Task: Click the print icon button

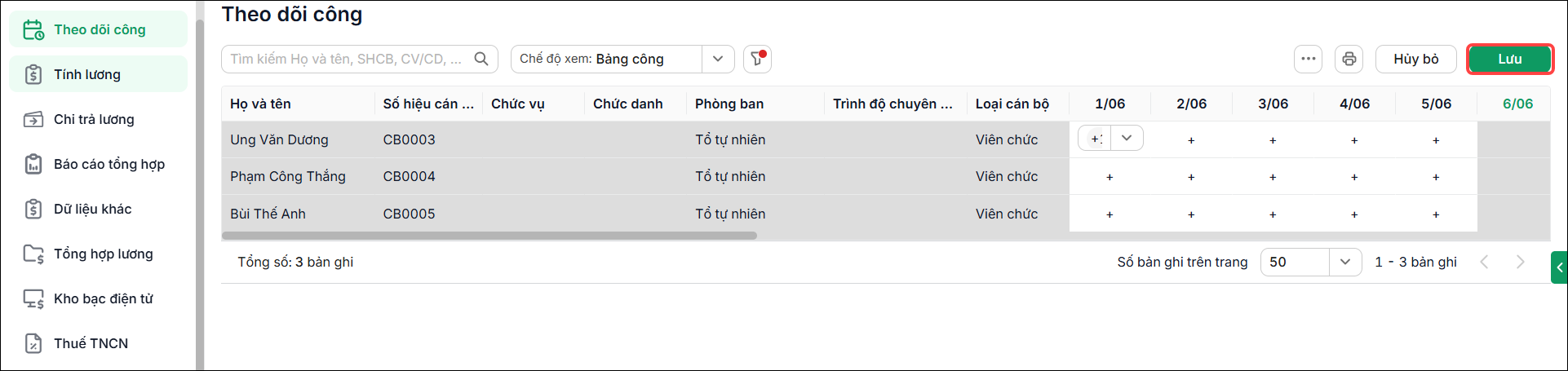Action: (x=1349, y=59)
